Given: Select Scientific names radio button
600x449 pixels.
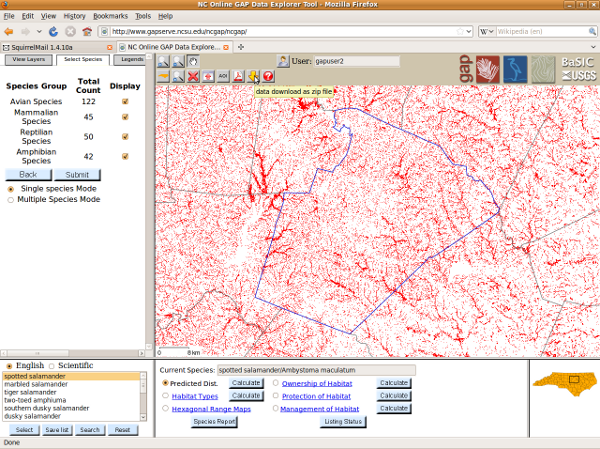Looking at the screenshot, I should (x=52, y=366).
